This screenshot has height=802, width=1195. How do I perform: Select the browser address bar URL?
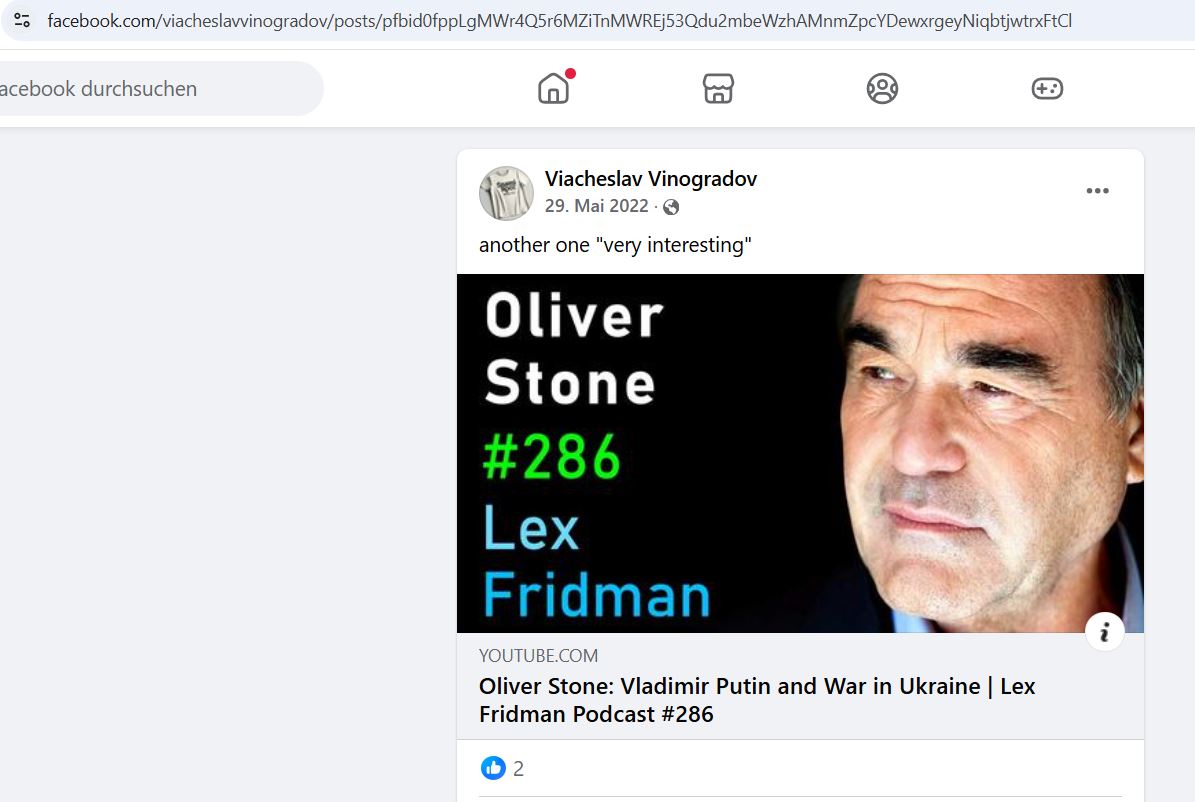[559, 21]
